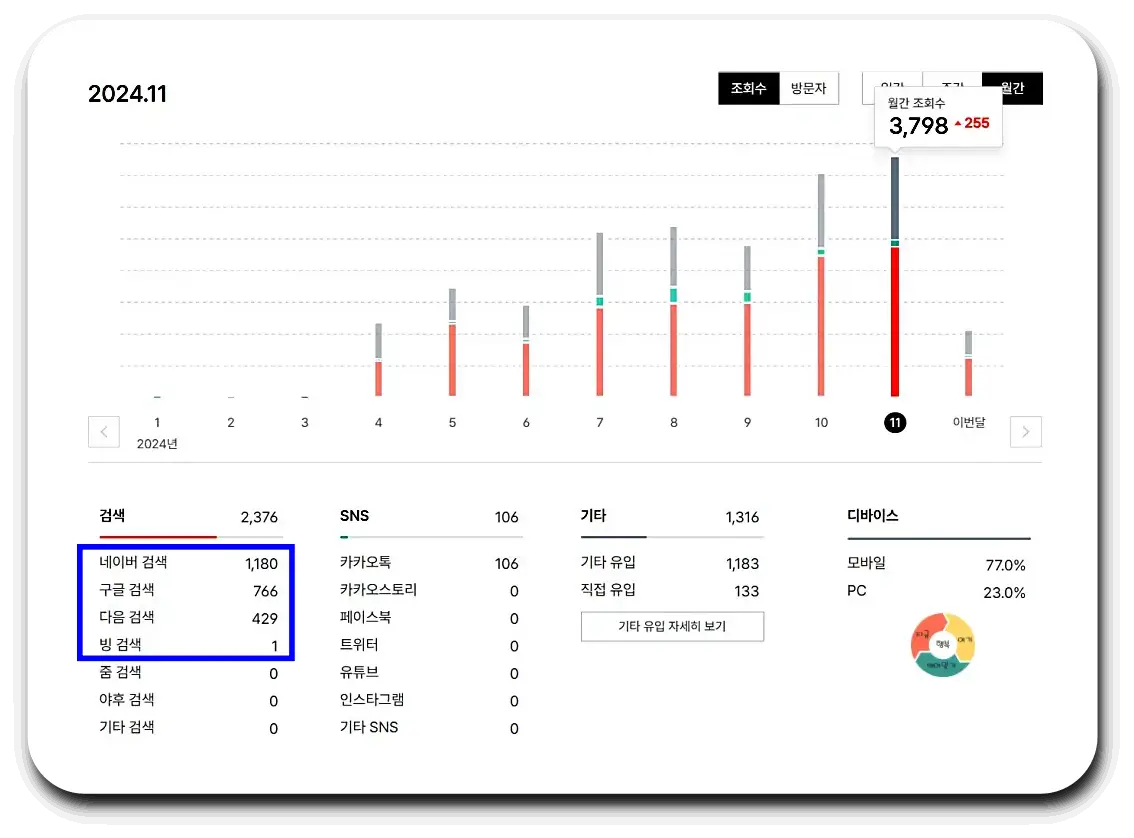This screenshot has height=838, width=1134.
Task: Click the 모바일 77.0% statistic row
Action: click(x=938, y=564)
